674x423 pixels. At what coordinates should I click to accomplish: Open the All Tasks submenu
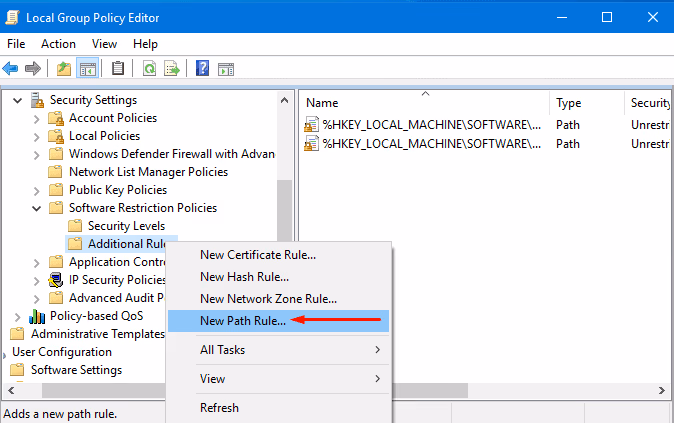pos(222,350)
